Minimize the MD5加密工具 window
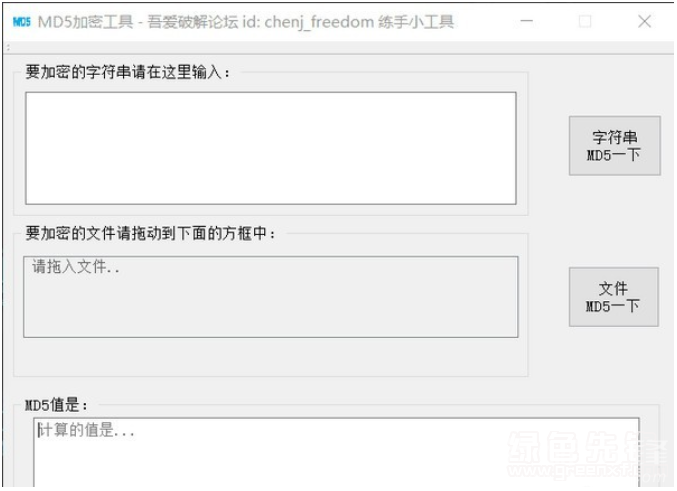The image size is (677, 491). click(x=526, y=21)
